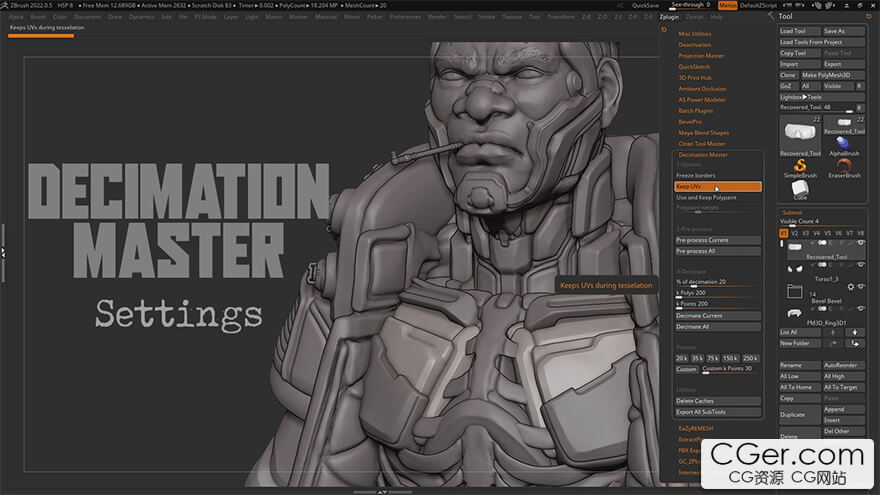Toggle Torso1_3 subtool eye visibility

[x=860, y=264]
